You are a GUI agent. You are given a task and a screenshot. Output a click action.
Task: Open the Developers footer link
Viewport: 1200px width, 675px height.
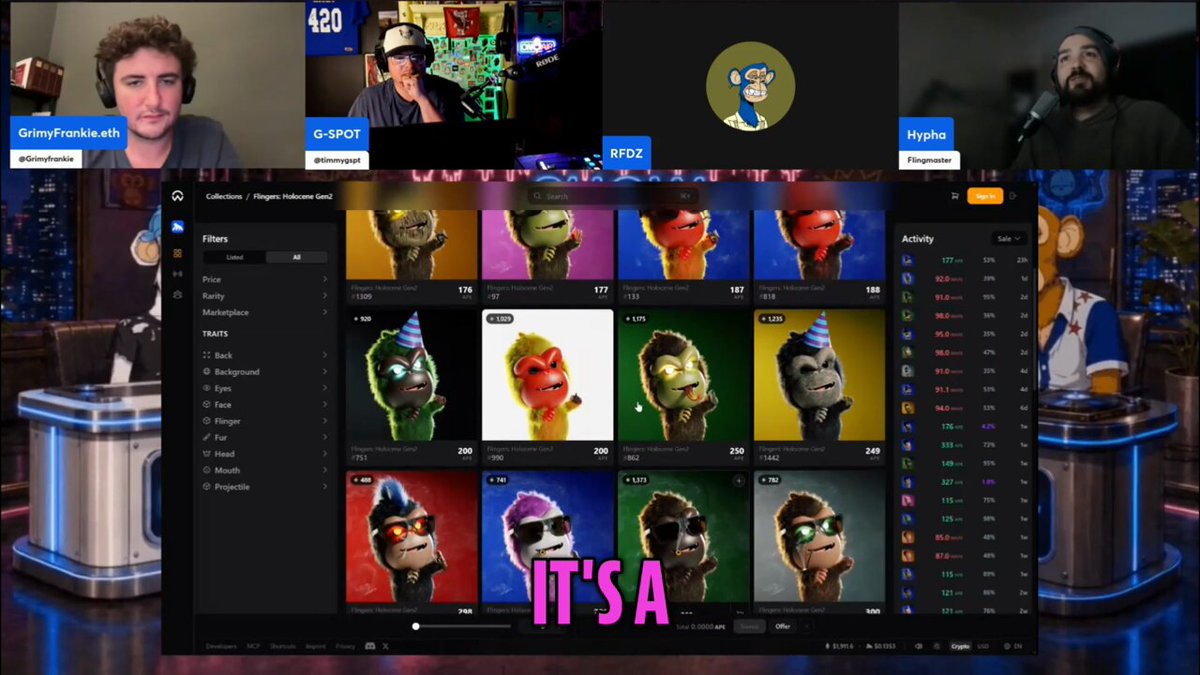click(x=221, y=646)
